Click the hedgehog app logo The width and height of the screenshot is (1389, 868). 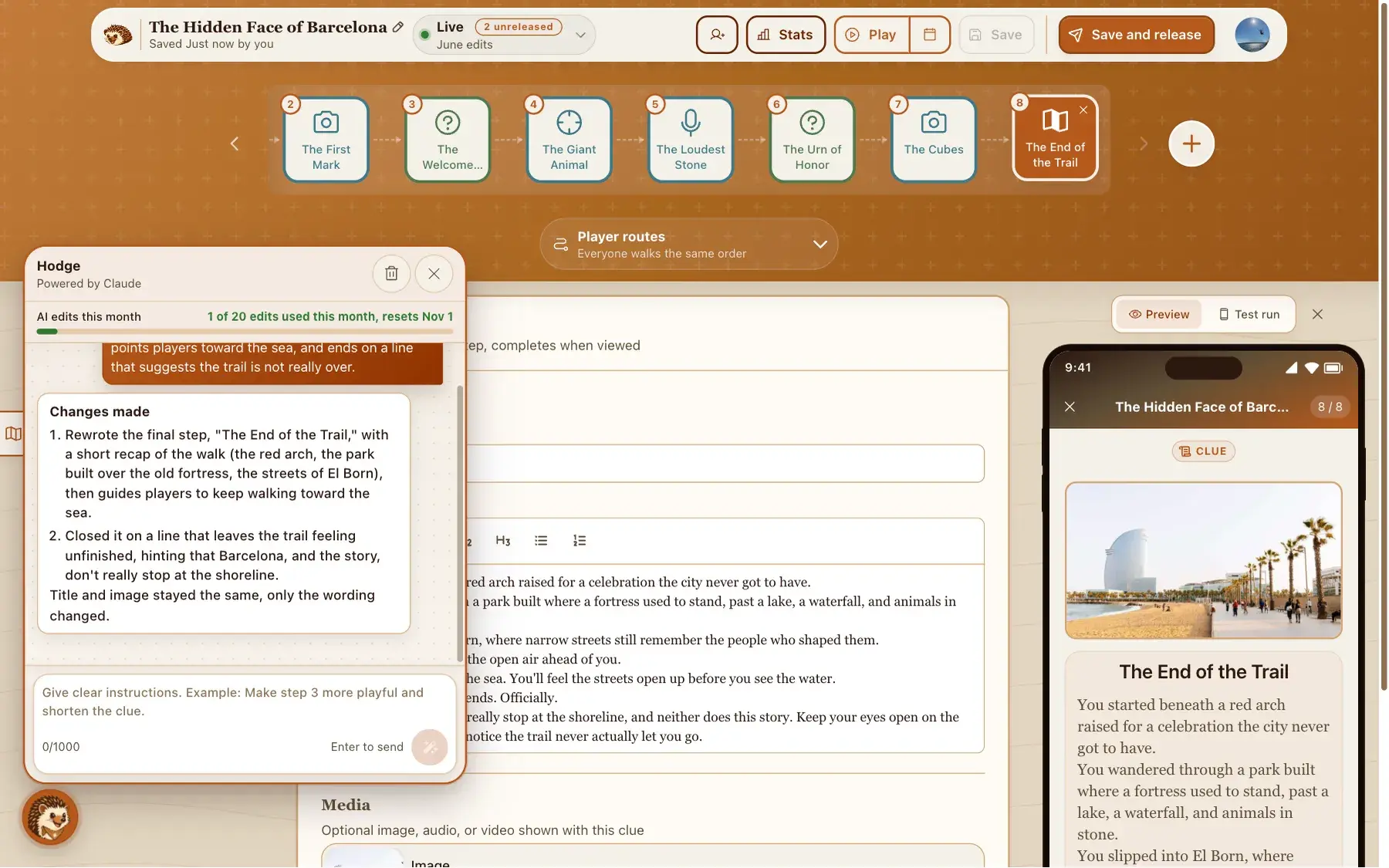tap(118, 35)
